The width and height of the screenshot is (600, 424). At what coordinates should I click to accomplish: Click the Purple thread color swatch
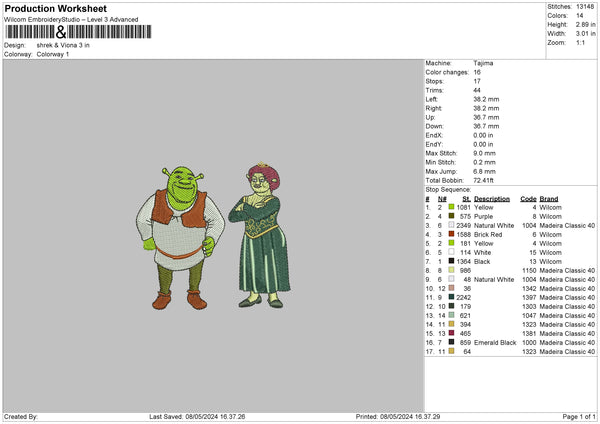click(451, 216)
